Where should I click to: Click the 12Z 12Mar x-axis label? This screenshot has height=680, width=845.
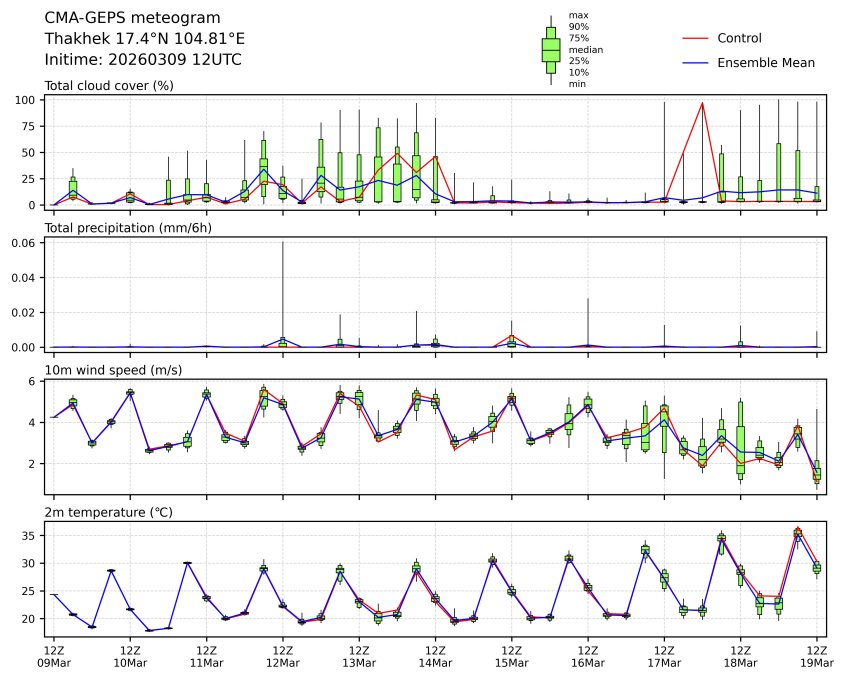coord(283,656)
